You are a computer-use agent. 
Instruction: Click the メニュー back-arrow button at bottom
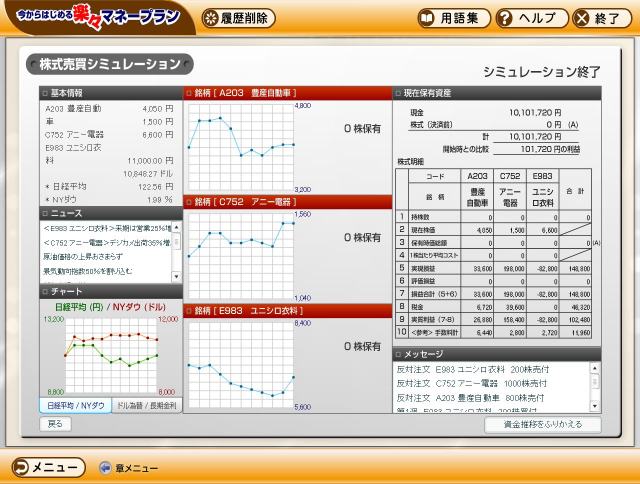pyautogui.click(x=47, y=467)
